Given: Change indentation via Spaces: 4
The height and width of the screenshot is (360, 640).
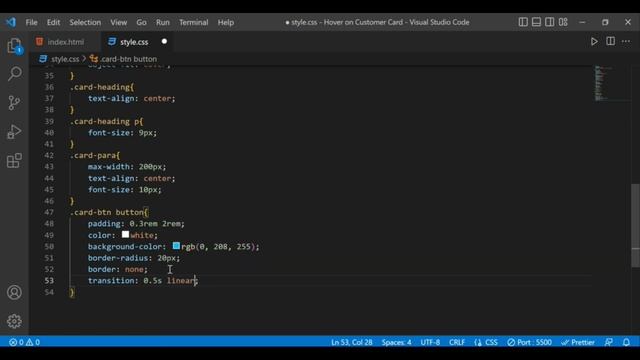Looking at the screenshot, I should point(396,342).
